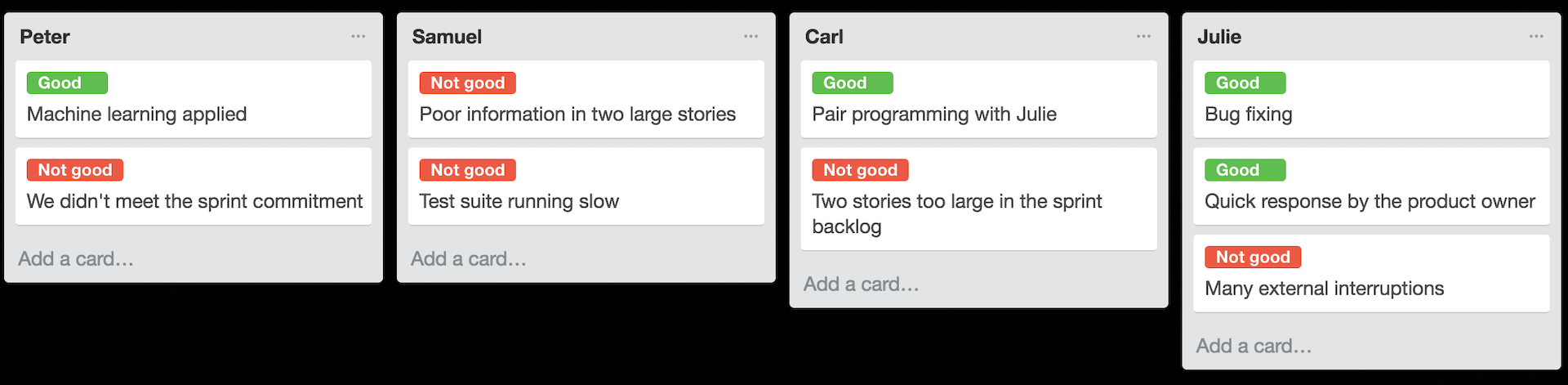Click the Samuel list title
1568x385 pixels.
[x=447, y=37]
